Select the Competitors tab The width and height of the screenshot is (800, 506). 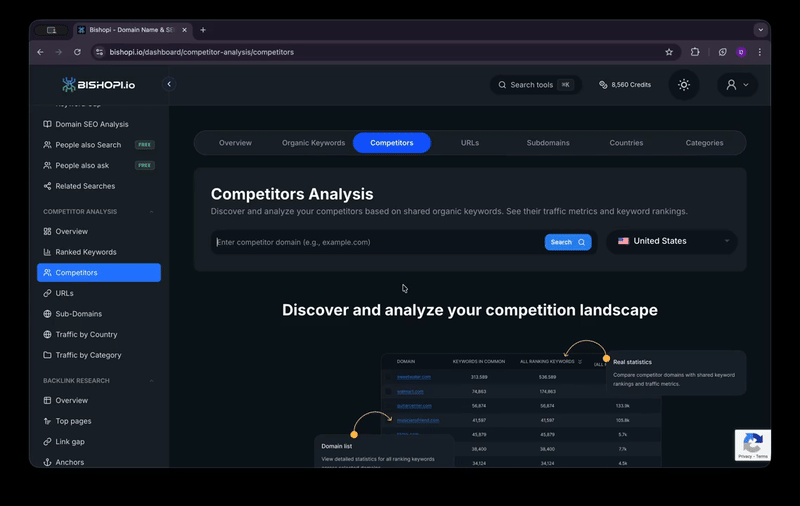[x=392, y=143]
